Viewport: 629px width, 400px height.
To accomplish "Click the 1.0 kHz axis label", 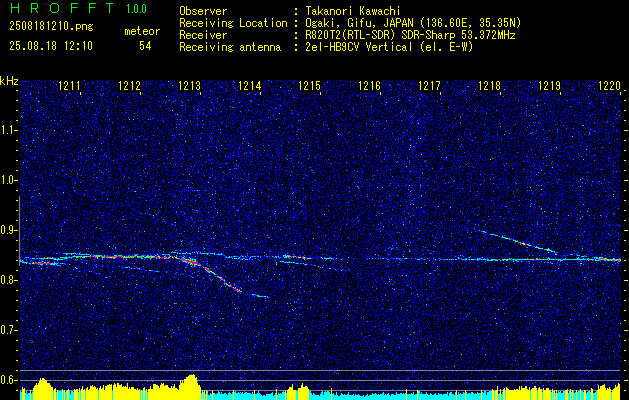I will 9,181.
